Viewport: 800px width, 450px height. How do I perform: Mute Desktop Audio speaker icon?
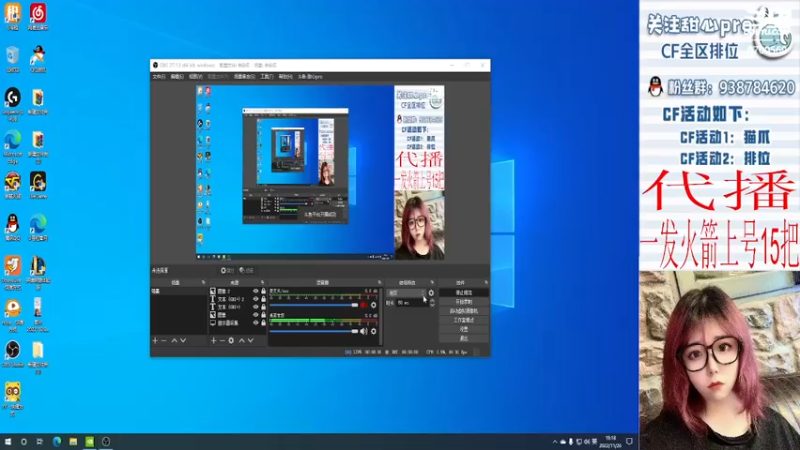(364, 331)
